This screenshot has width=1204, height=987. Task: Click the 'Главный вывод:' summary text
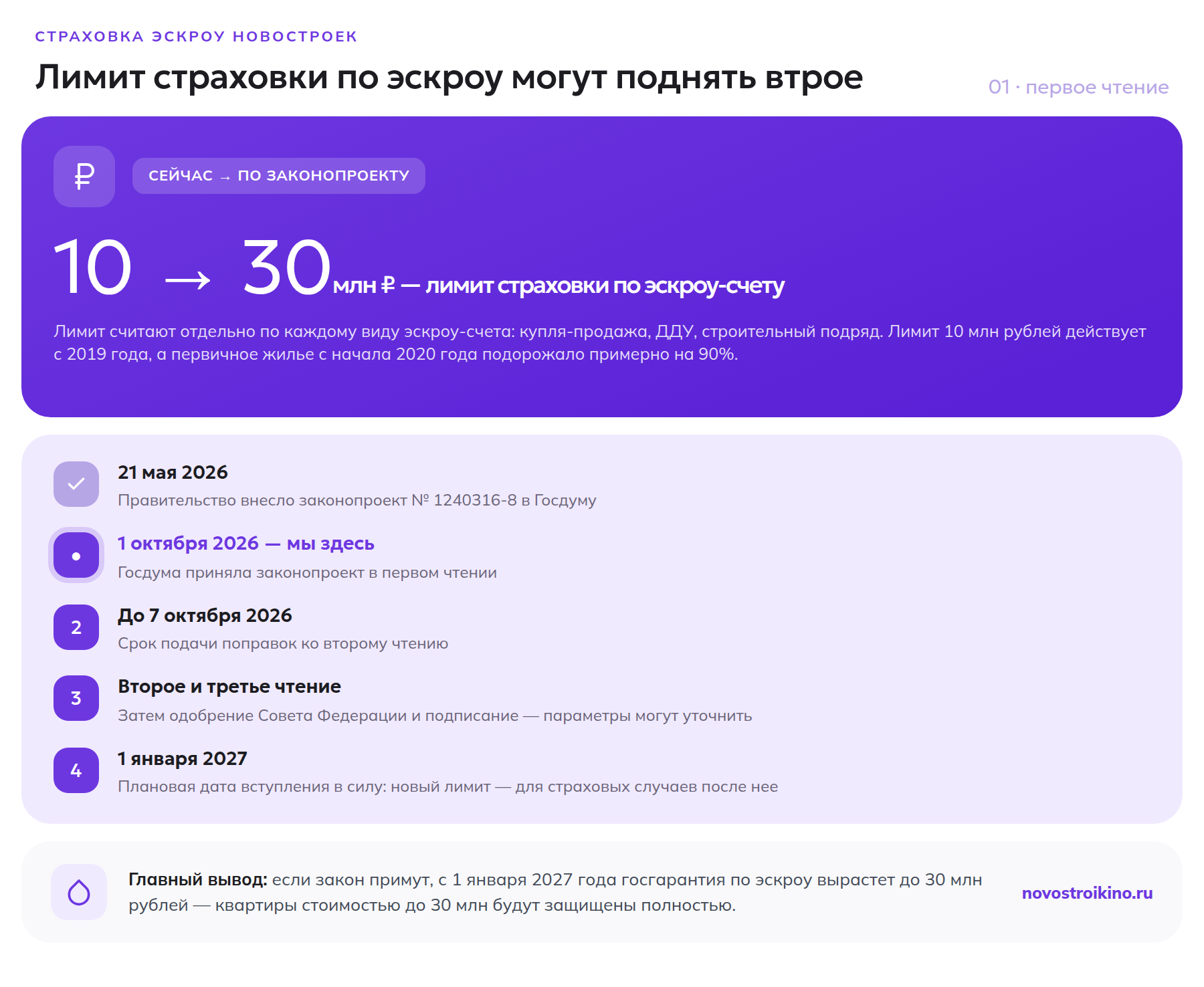[x=555, y=892]
